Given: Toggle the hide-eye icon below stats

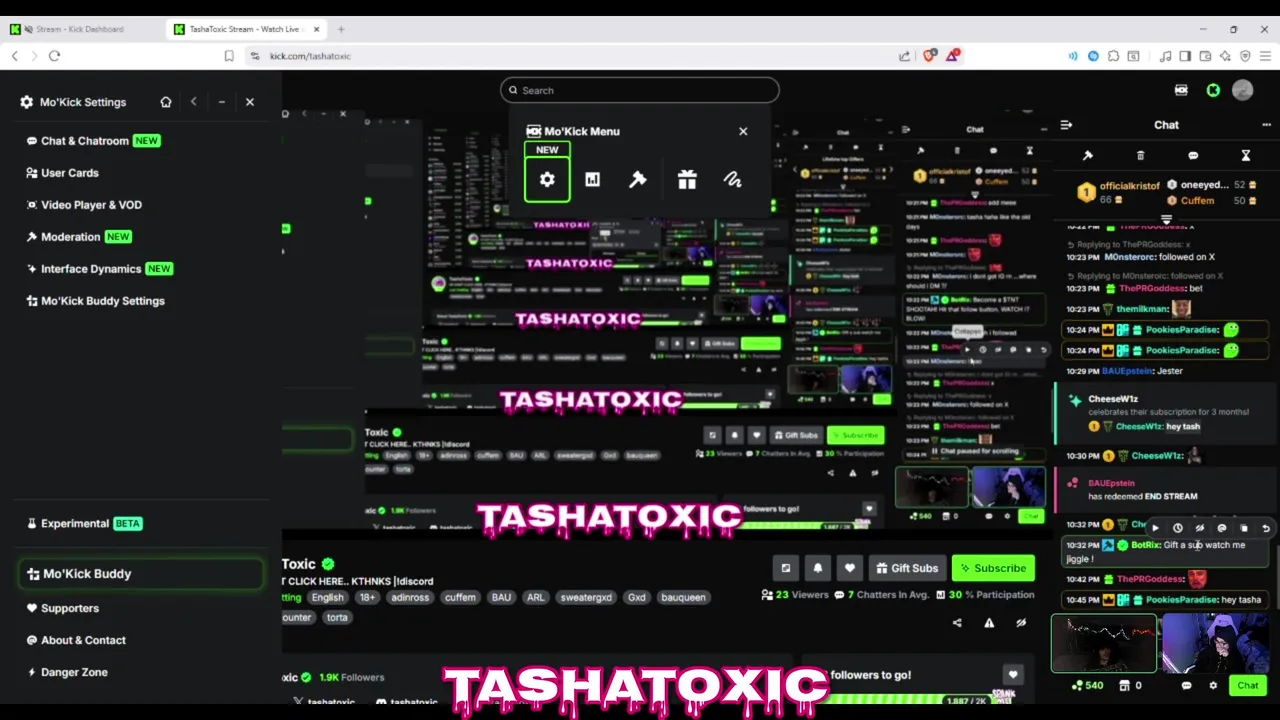Looking at the screenshot, I should pos(1021,623).
